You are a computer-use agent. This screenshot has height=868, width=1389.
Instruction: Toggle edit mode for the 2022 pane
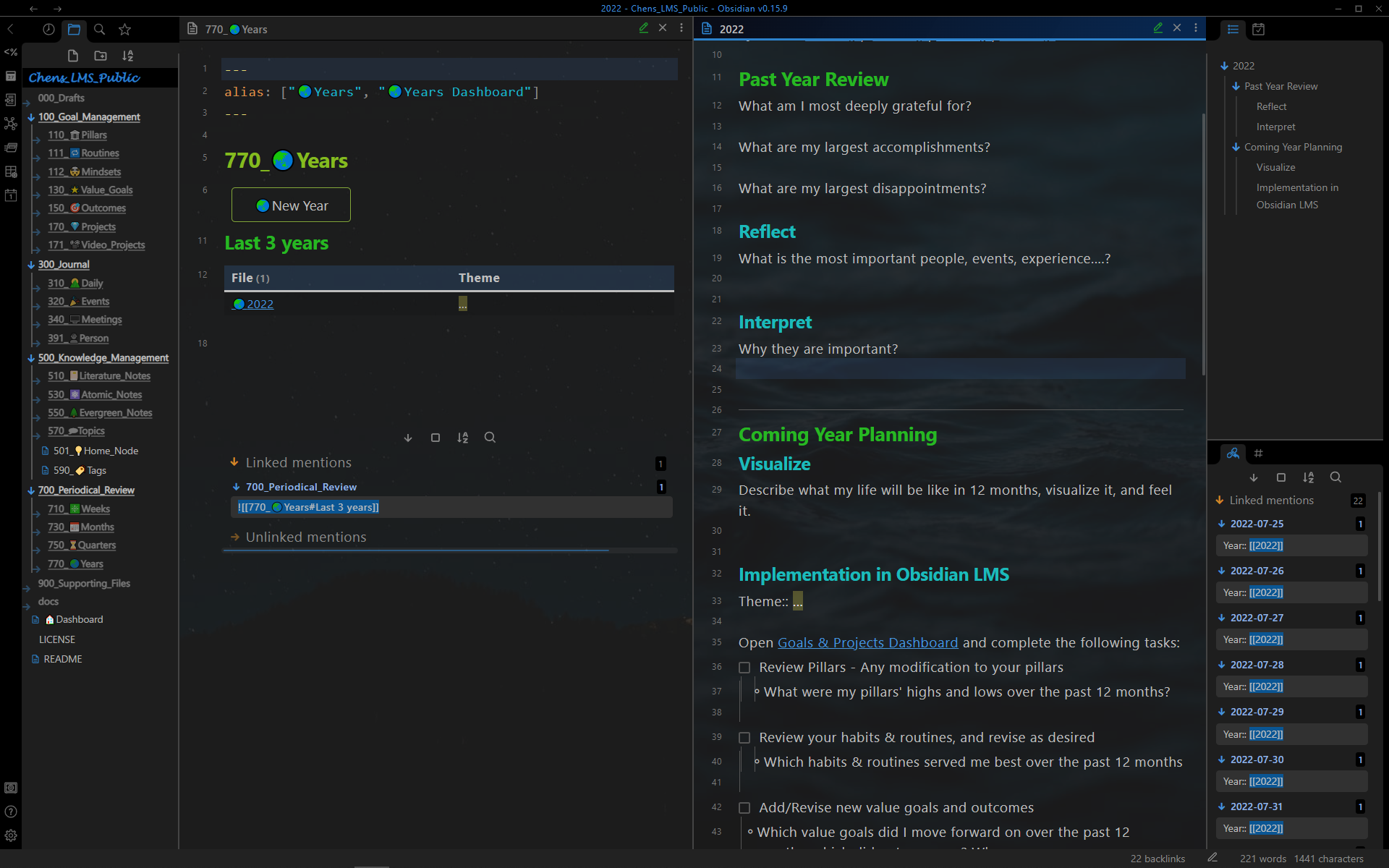pyautogui.click(x=1158, y=28)
